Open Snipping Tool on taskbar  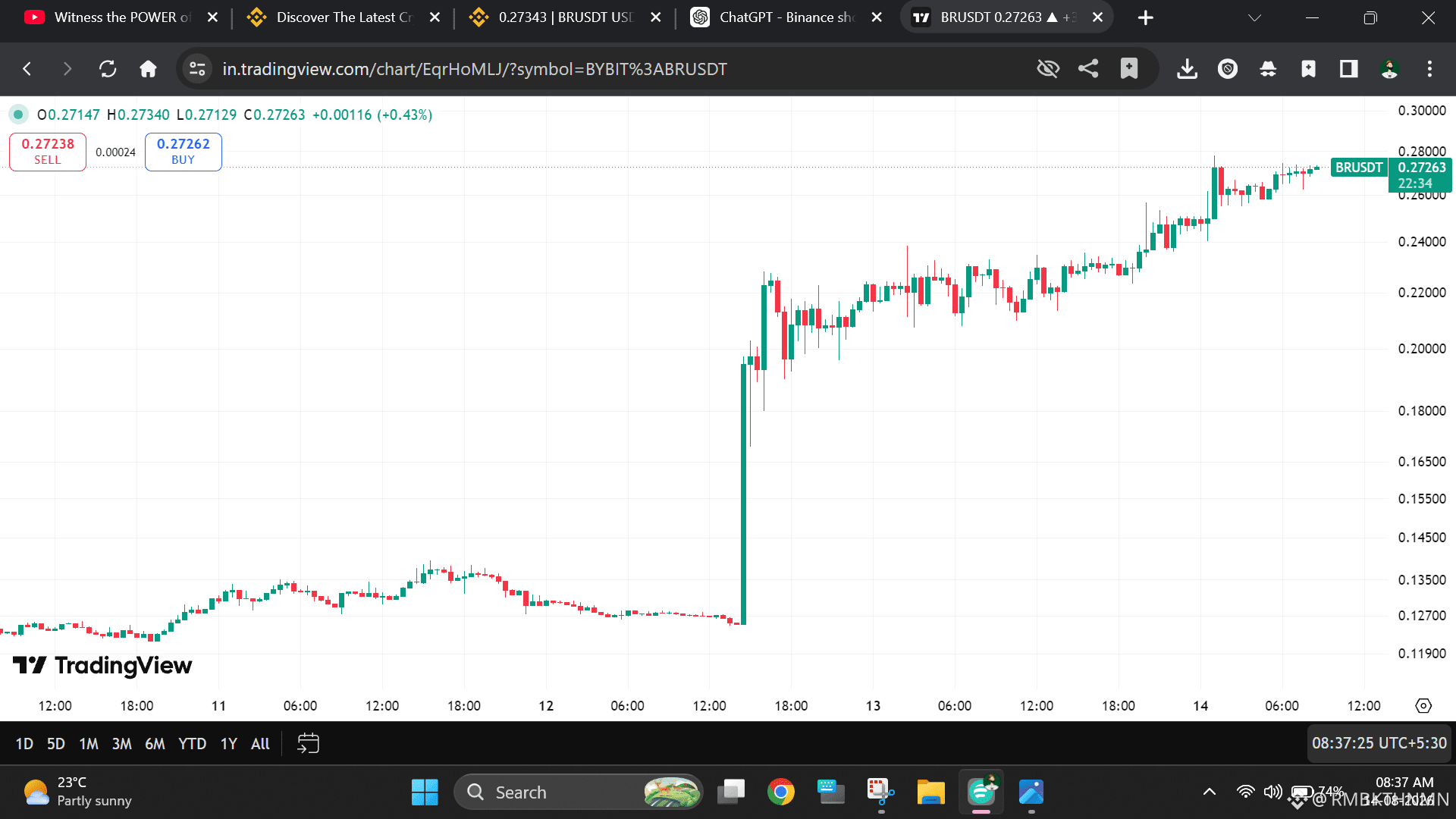[x=880, y=792]
